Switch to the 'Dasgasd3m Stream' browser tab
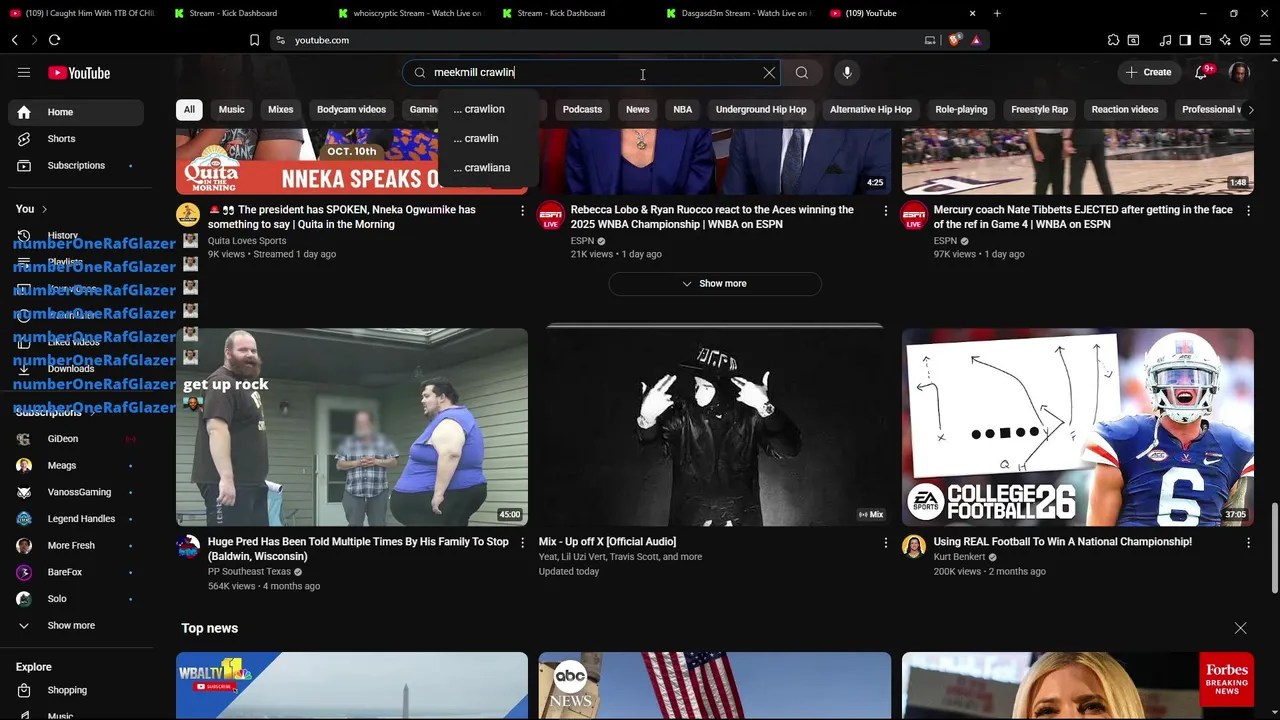This screenshot has width=1280, height=720. pos(738,13)
